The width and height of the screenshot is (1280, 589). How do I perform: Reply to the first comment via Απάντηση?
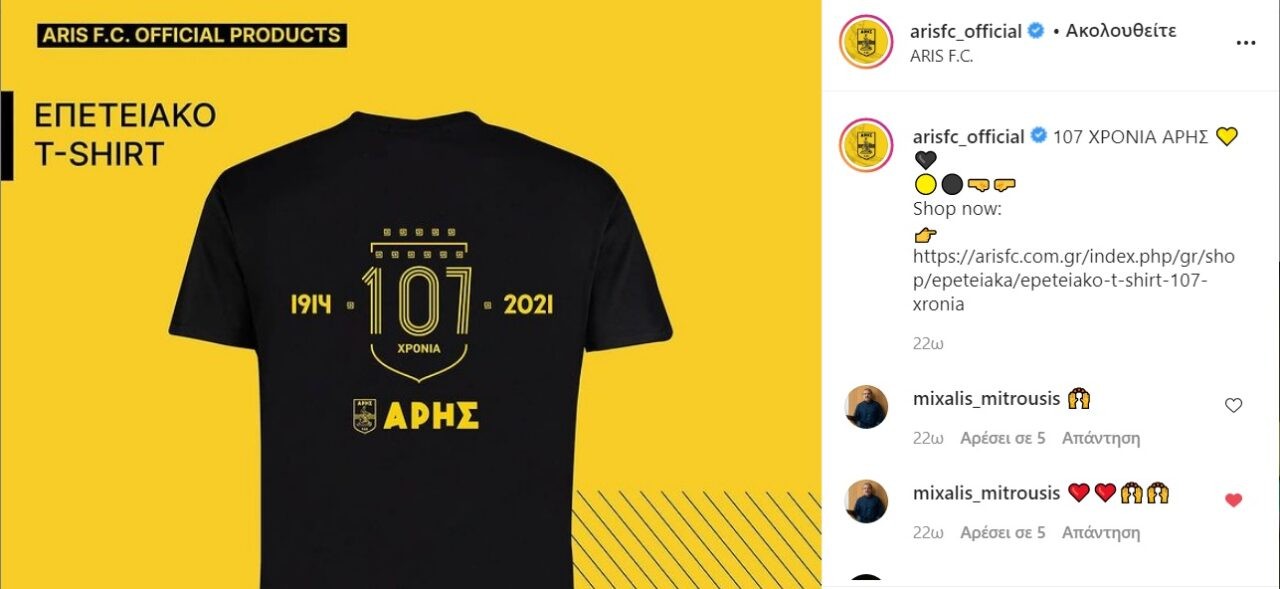[x=1101, y=438]
